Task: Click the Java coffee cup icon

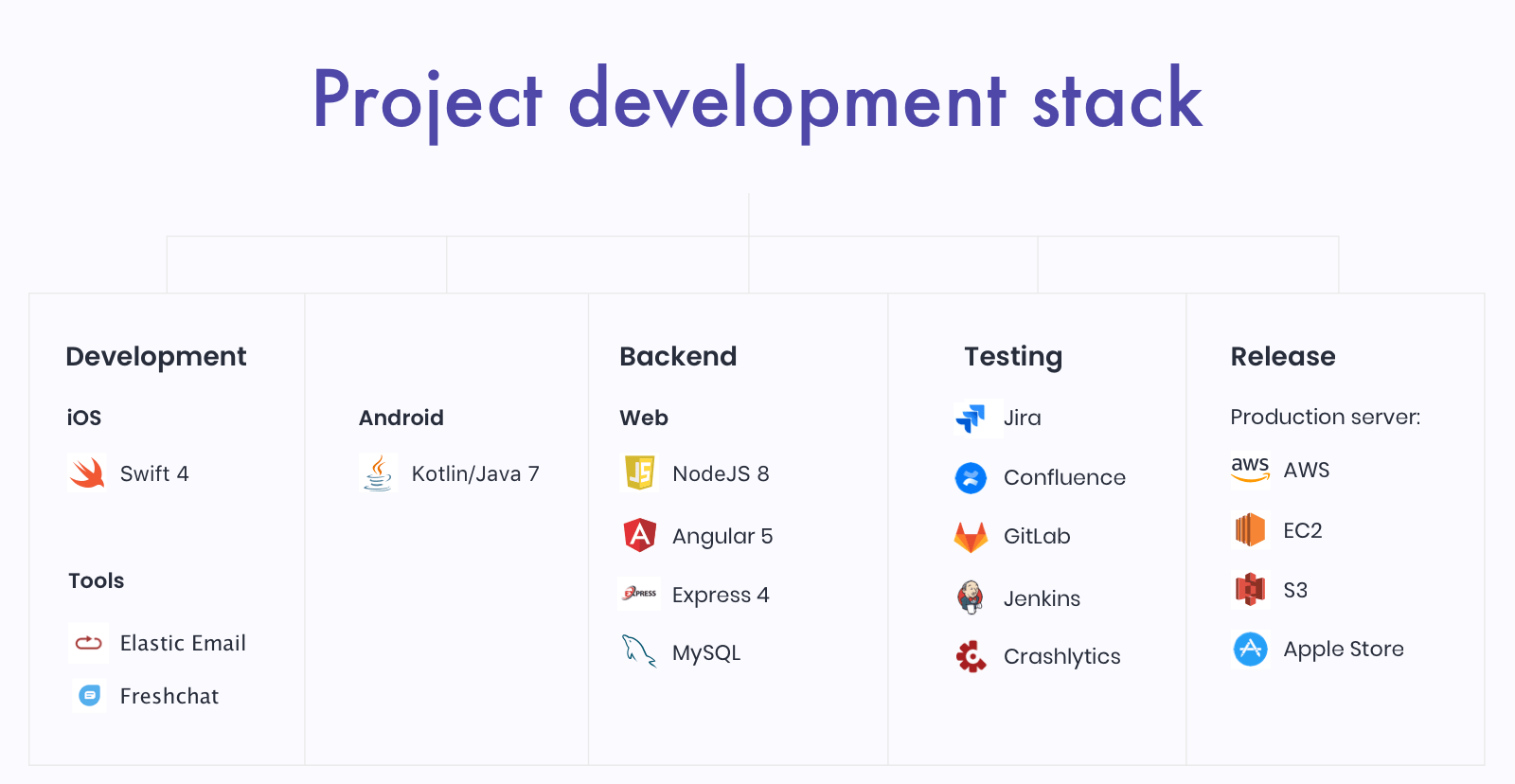Action: [378, 472]
